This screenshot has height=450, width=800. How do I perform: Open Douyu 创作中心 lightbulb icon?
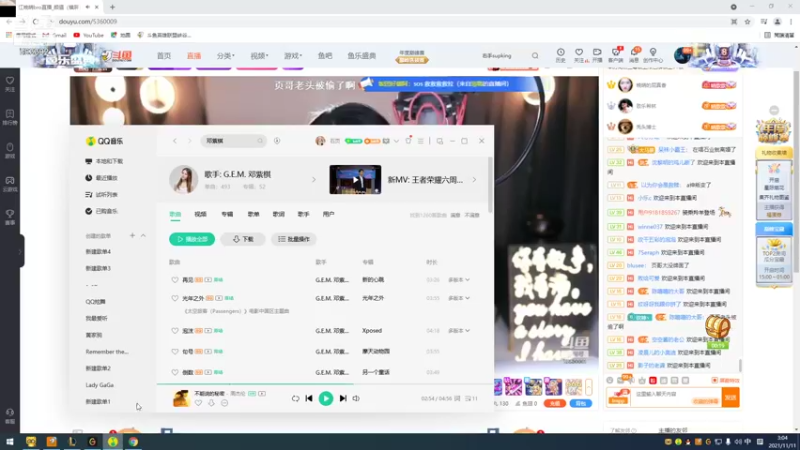[653, 55]
